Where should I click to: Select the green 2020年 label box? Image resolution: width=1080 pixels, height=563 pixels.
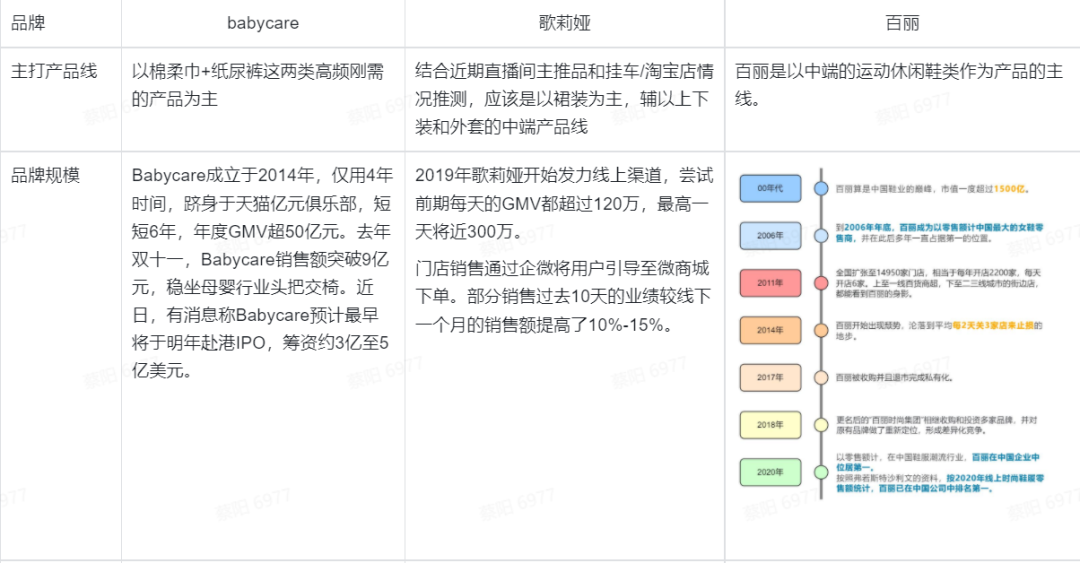click(x=769, y=471)
